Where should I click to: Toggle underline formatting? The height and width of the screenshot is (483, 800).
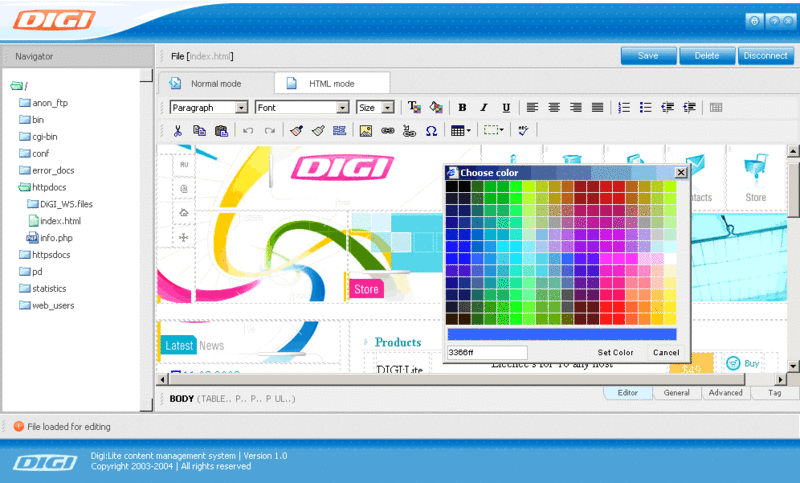506,108
